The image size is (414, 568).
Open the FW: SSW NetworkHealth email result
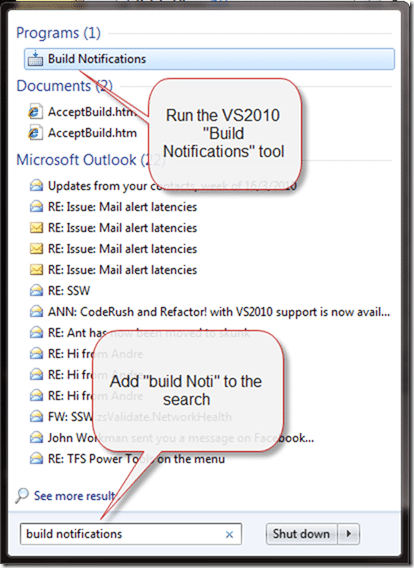pyautogui.click(x=139, y=417)
